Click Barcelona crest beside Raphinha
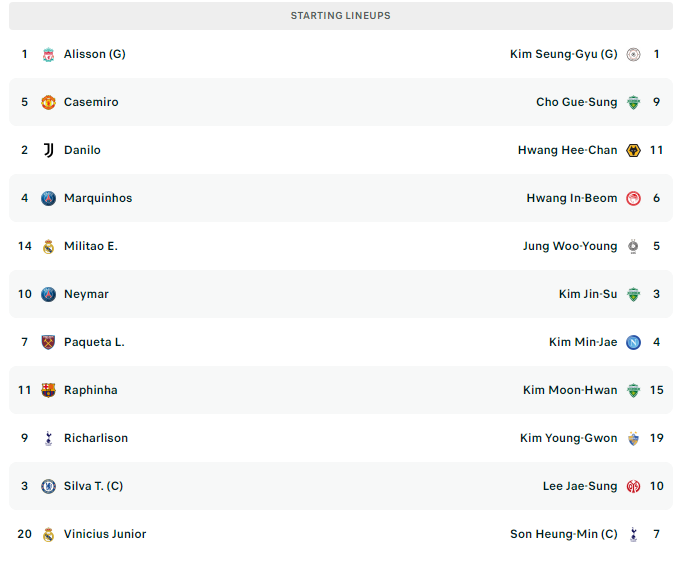This screenshot has width=682, height=573. pos(48,390)
